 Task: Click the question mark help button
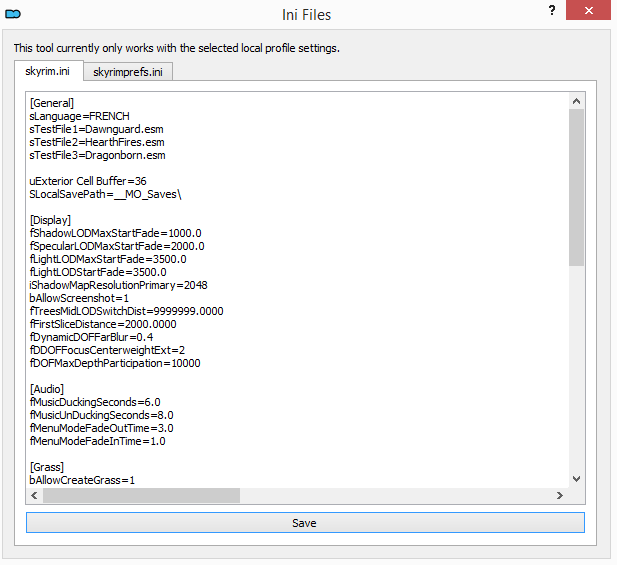point(552,10)
